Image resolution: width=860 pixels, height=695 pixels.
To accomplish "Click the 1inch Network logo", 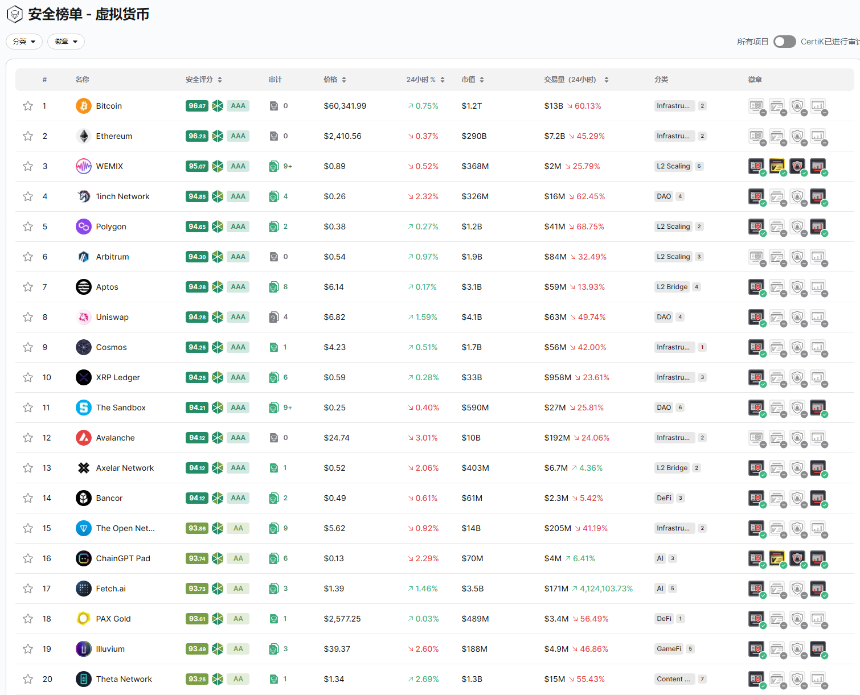I will point(83,196).
